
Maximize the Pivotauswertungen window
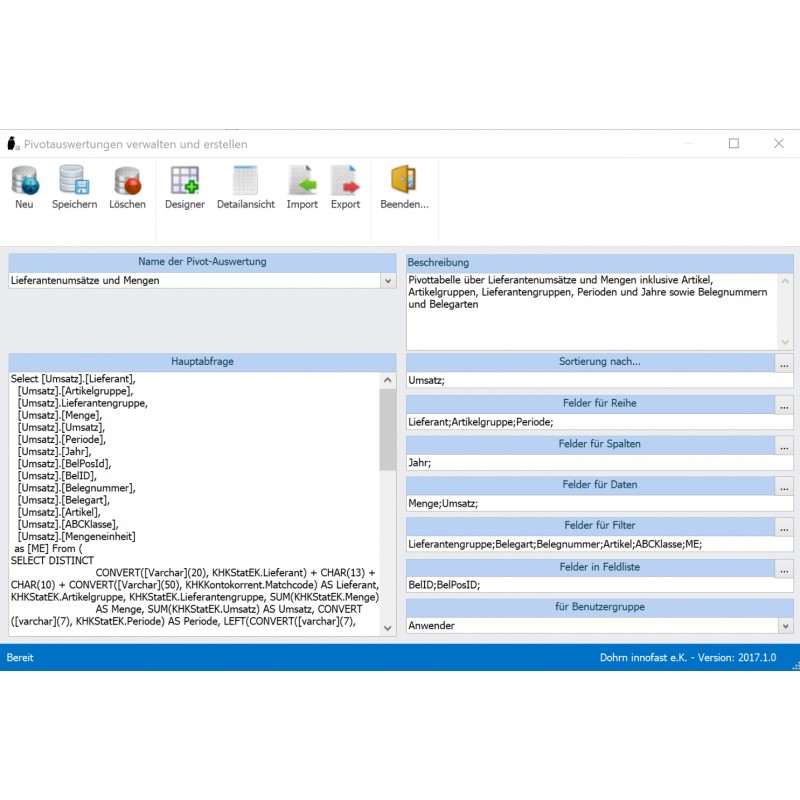tap(734, 143)
